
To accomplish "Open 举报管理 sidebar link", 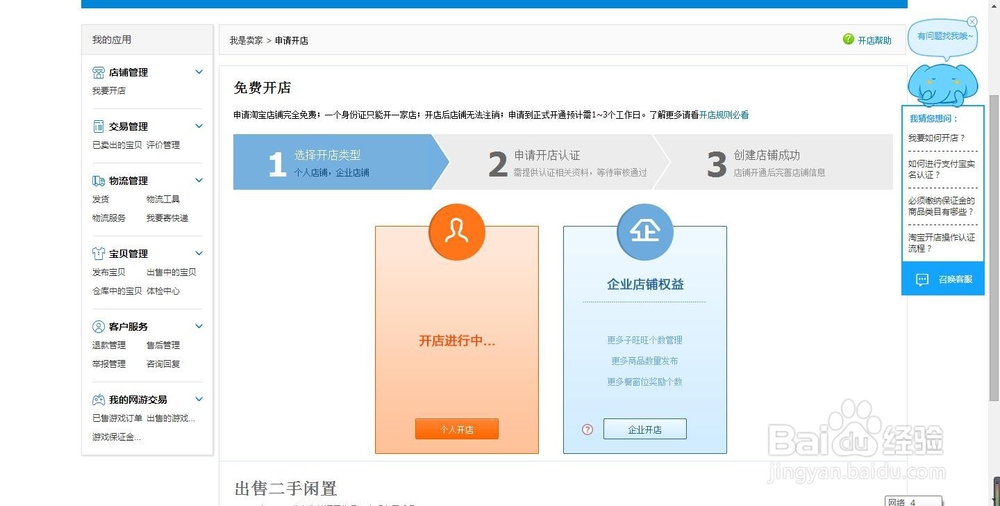I will click(109, 364).
